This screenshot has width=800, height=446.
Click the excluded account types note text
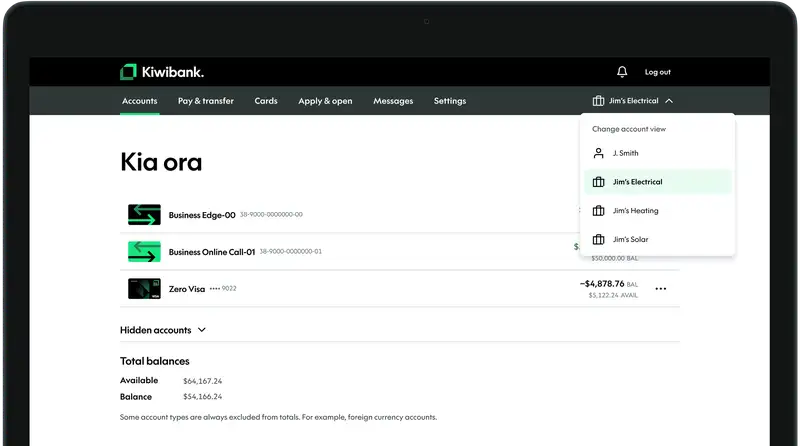coord(278,417)
